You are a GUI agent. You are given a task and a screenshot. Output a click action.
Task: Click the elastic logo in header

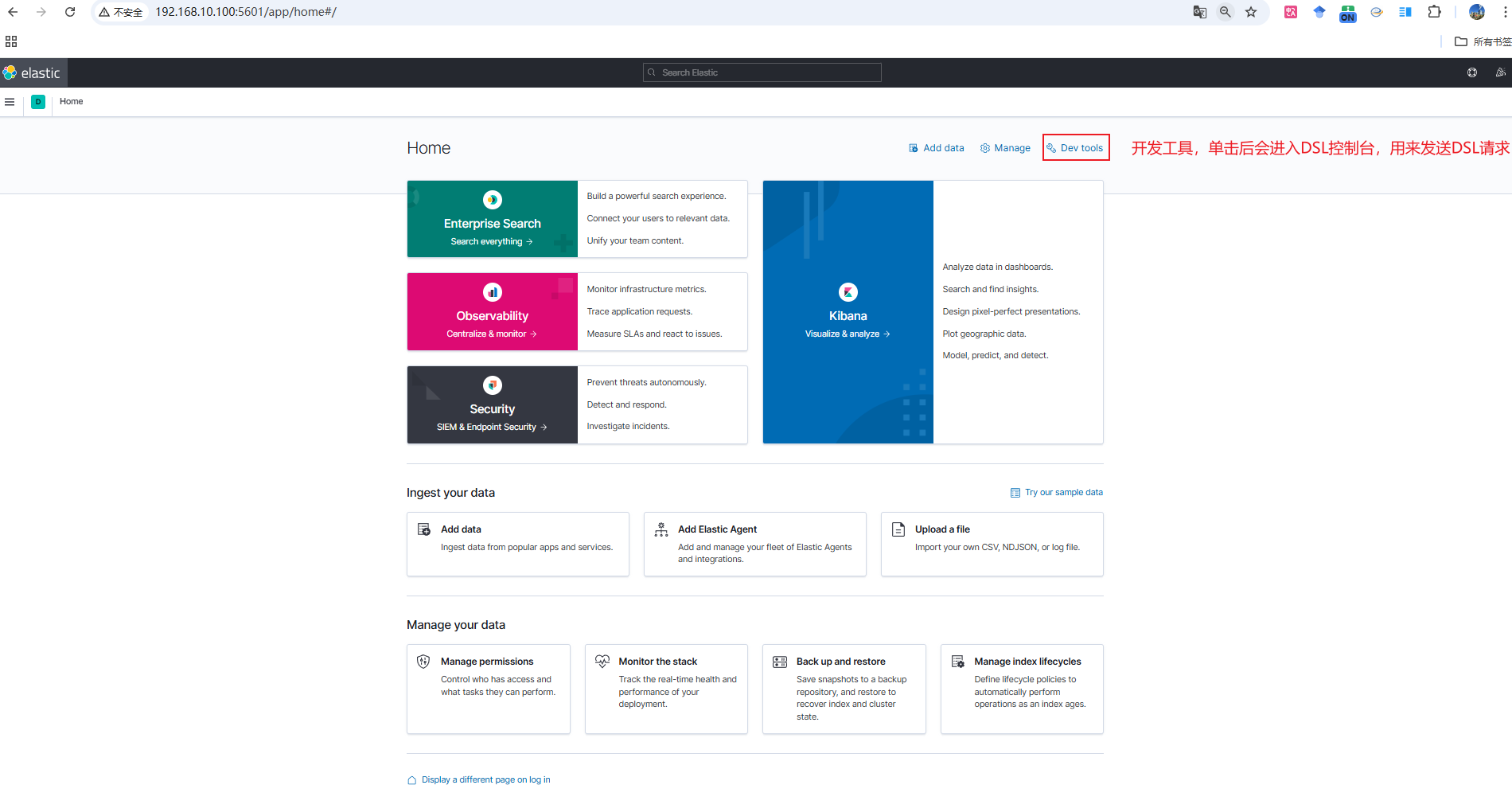(32, 72)
